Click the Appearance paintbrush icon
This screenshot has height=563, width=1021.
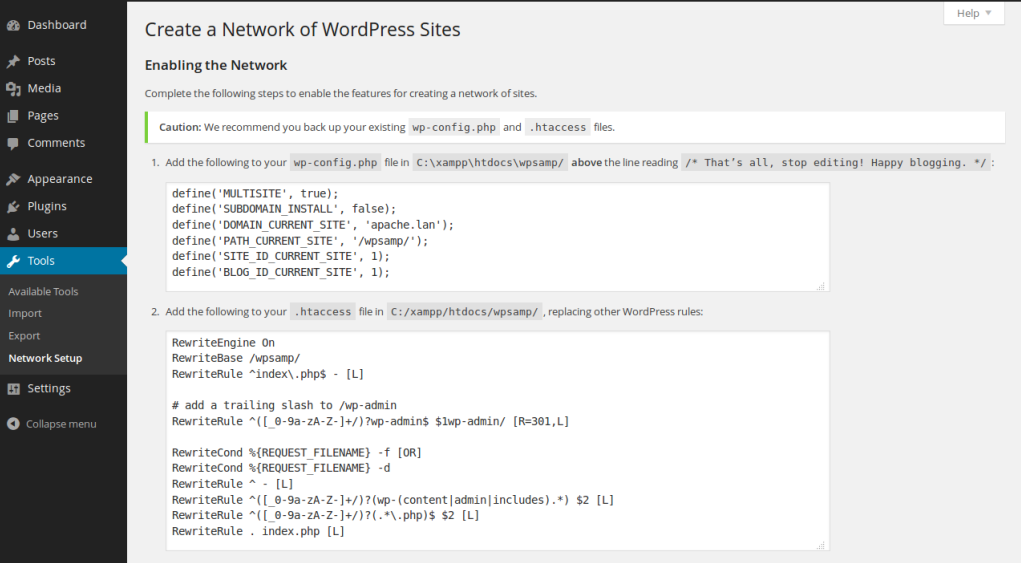point(13,180)
